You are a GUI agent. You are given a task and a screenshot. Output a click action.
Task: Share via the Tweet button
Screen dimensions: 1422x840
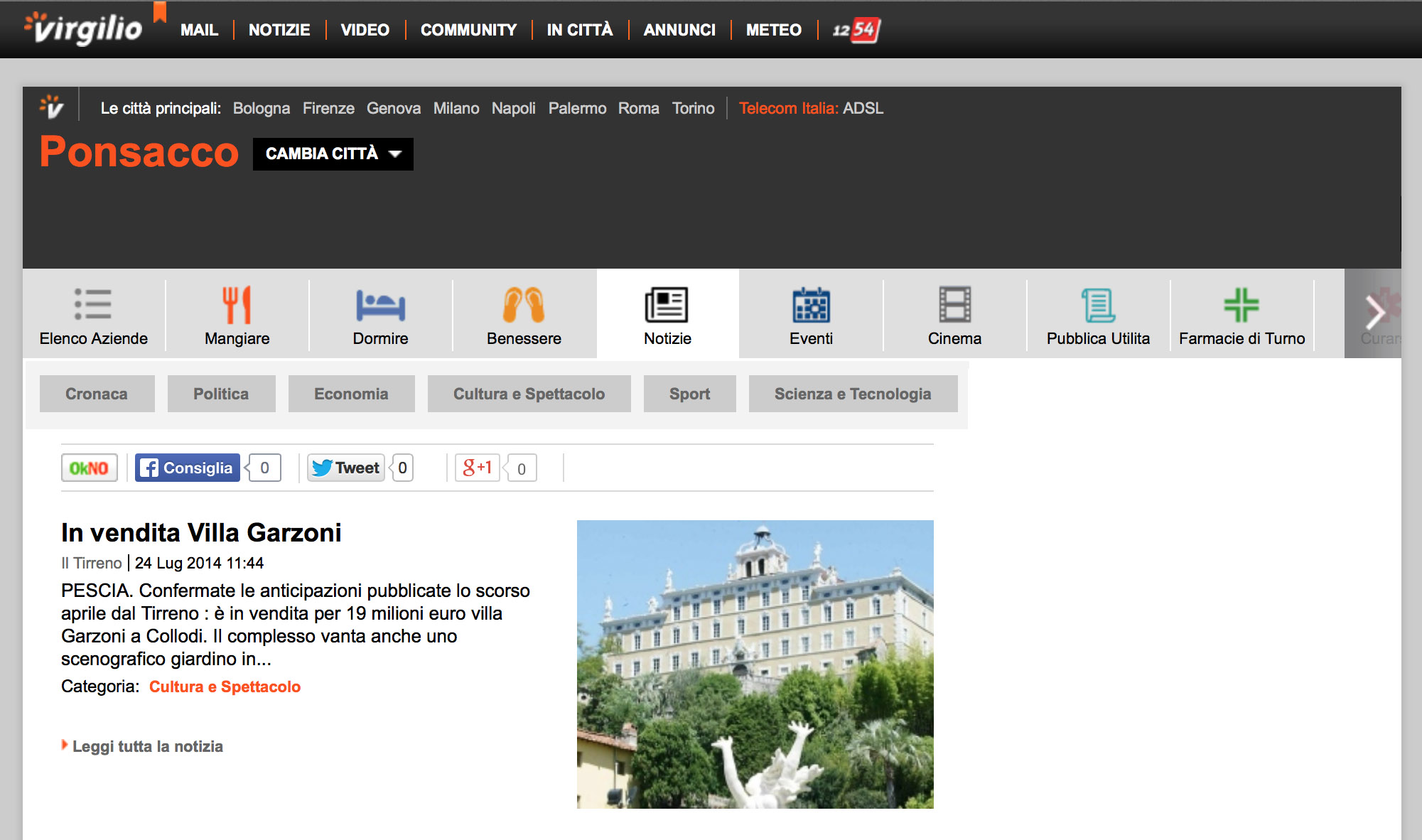346,468
